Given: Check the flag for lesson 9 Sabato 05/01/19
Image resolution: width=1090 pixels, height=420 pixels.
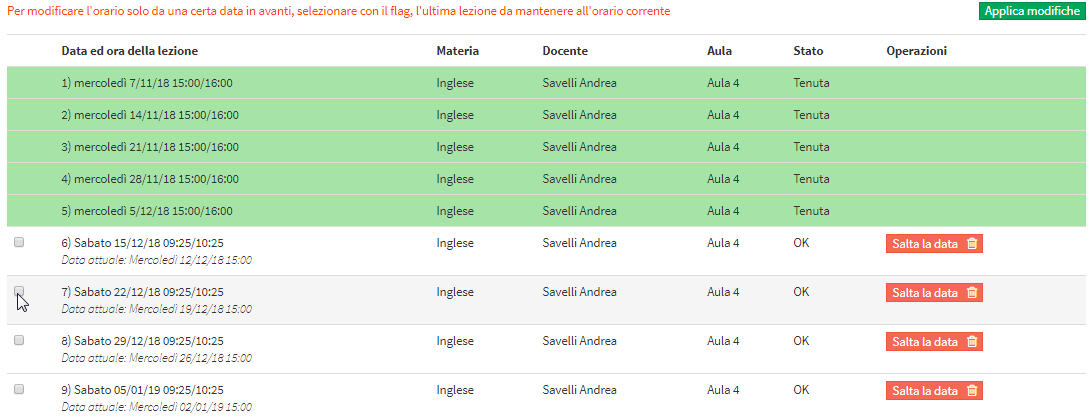Looking at the screenshot, I should (x=19, y=389).
